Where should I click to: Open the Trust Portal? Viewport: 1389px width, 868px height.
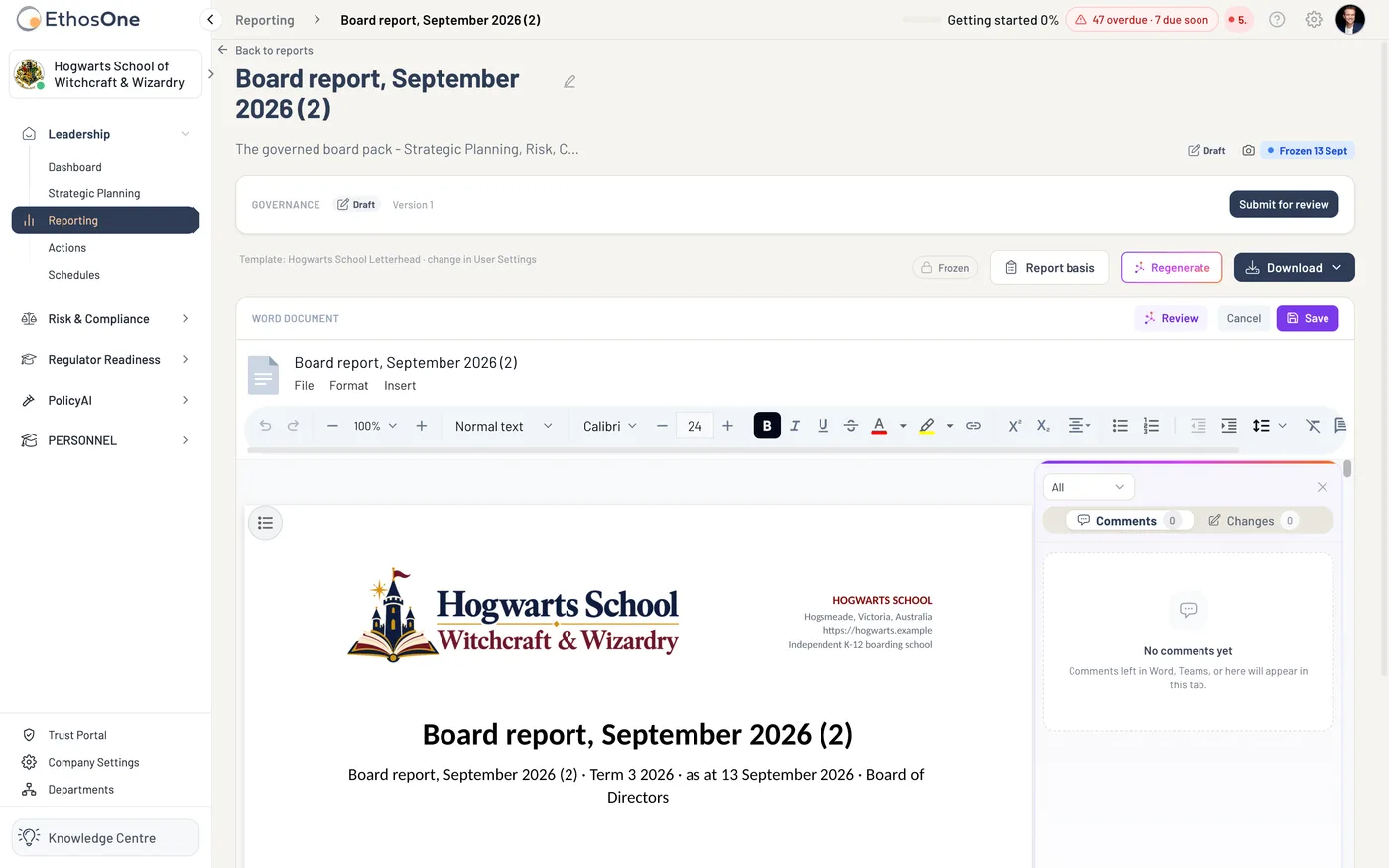tap(77, 735)
